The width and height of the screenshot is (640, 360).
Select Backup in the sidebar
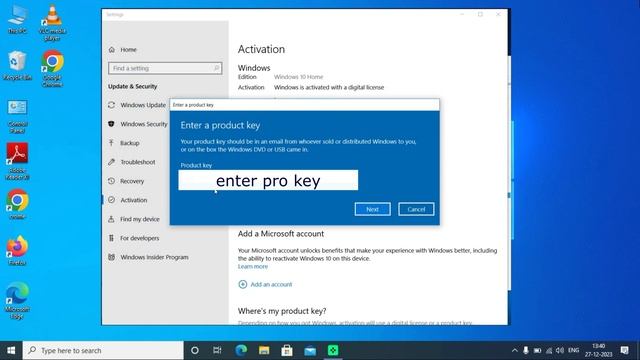(129, 143)
